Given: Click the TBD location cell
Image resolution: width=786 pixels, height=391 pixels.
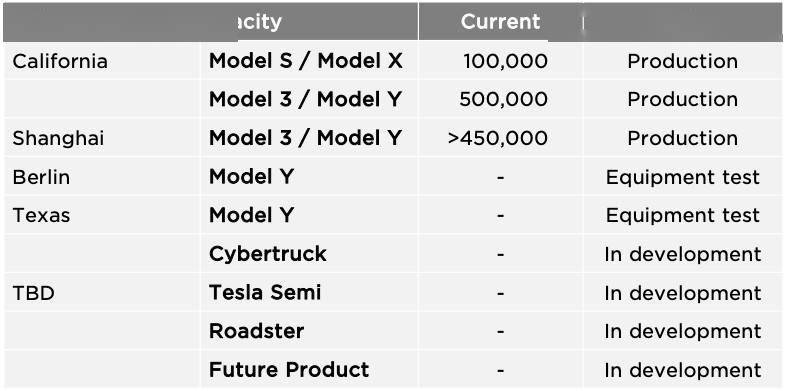Looking at the screenshot, I should click(x=33, y=293).
